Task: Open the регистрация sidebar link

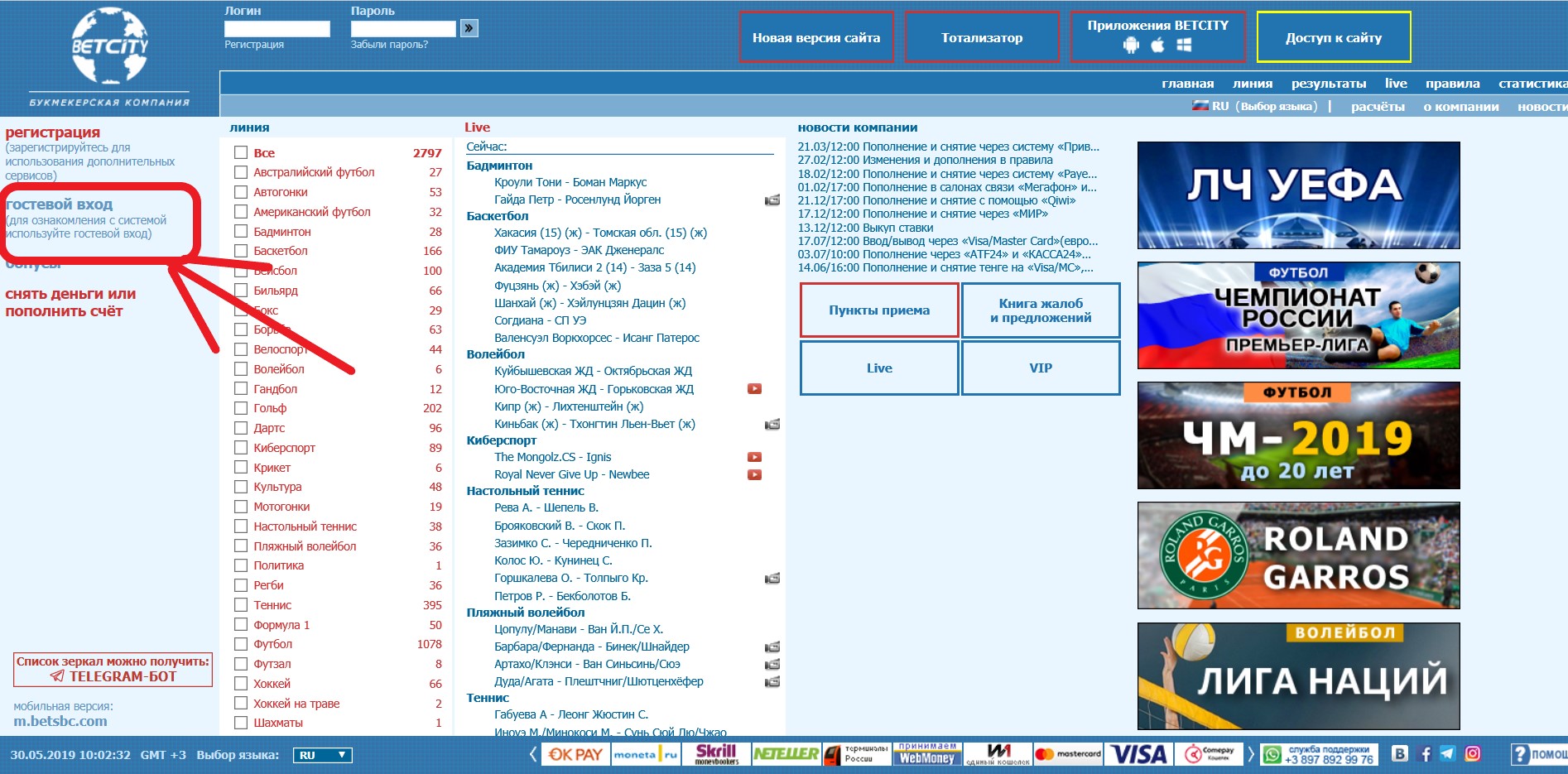Action: coord(52,132)
